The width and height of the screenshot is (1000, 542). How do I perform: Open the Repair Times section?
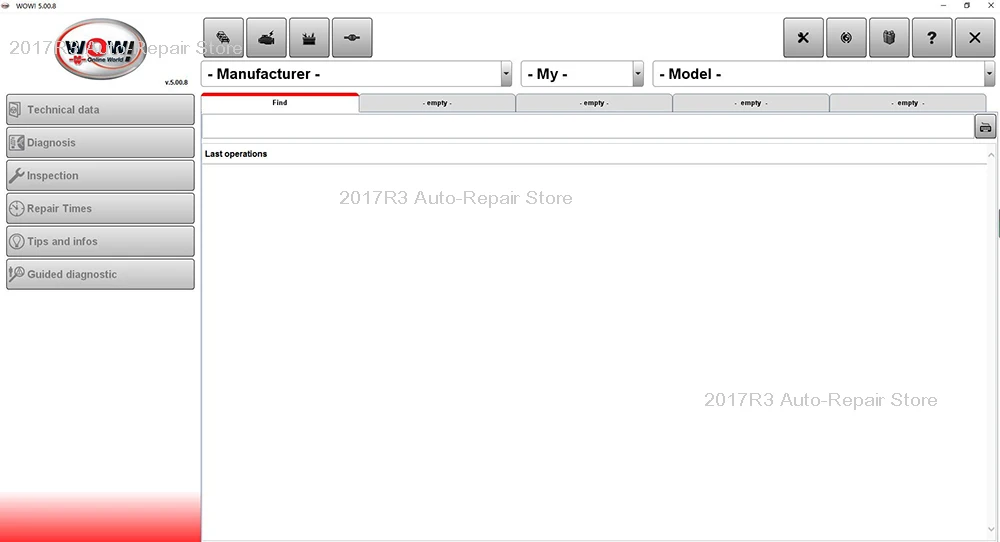point(100,209)
